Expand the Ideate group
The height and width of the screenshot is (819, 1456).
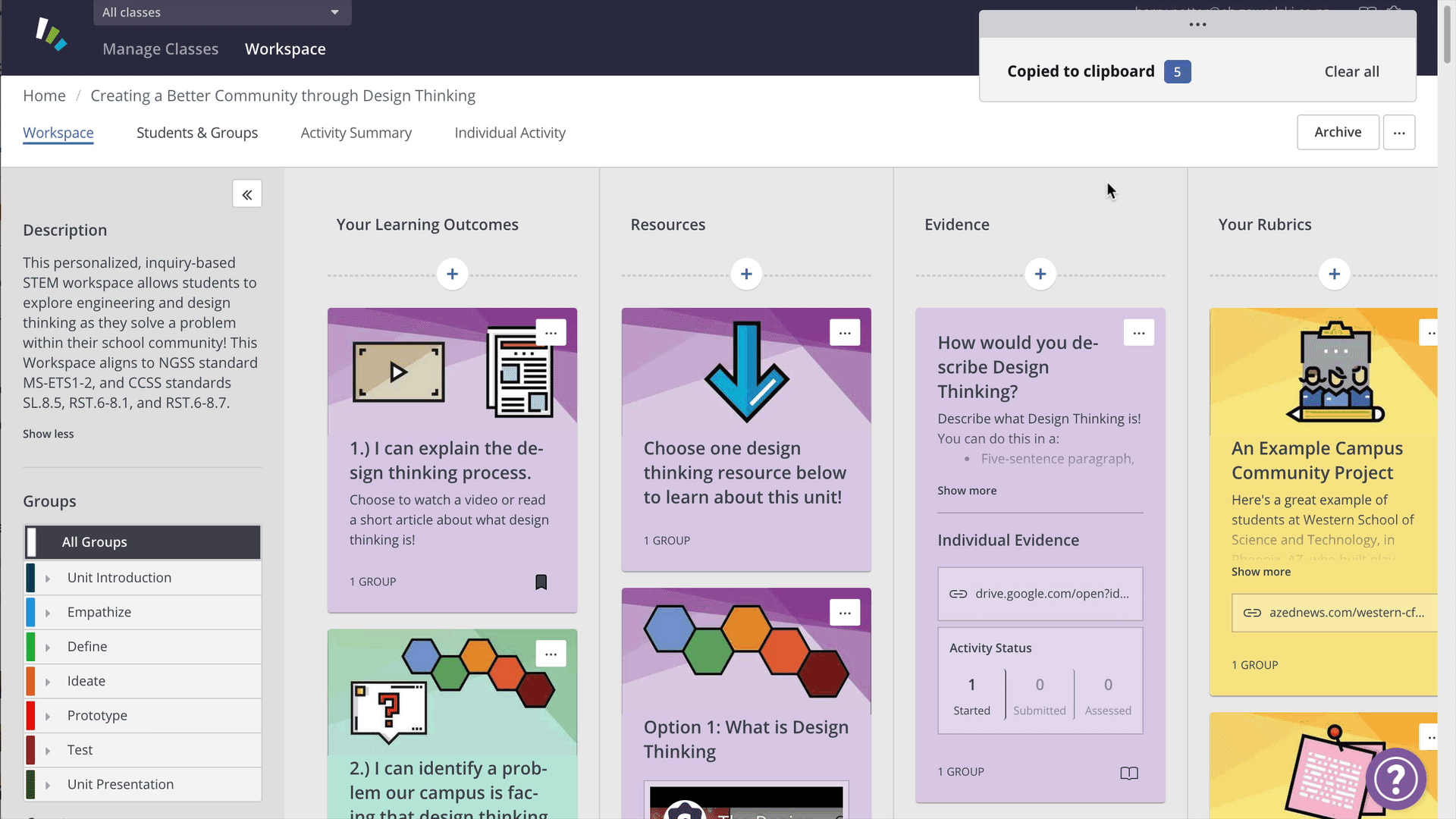48,682
